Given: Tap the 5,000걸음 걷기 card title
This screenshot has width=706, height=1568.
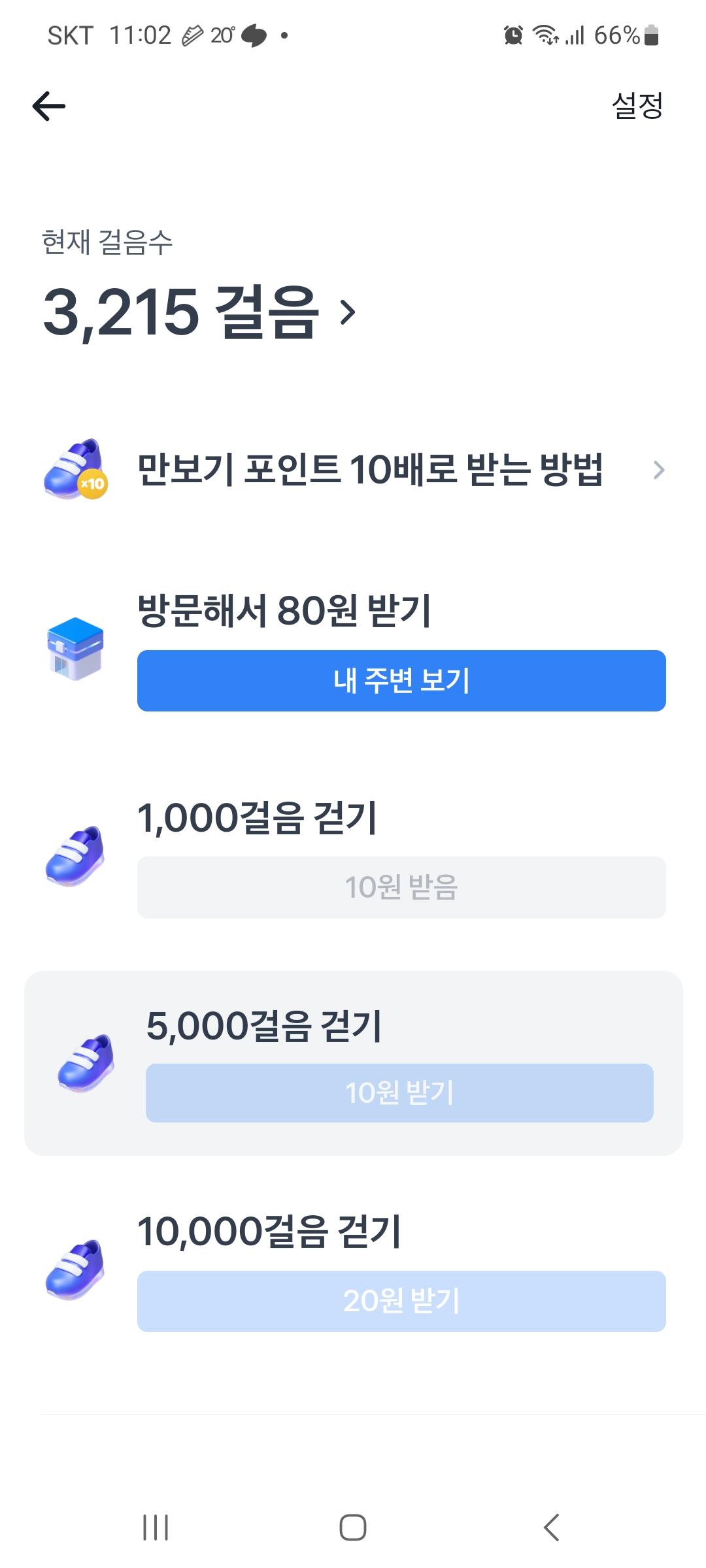Looking at the screenshot, I should [x=264, y=1026].
